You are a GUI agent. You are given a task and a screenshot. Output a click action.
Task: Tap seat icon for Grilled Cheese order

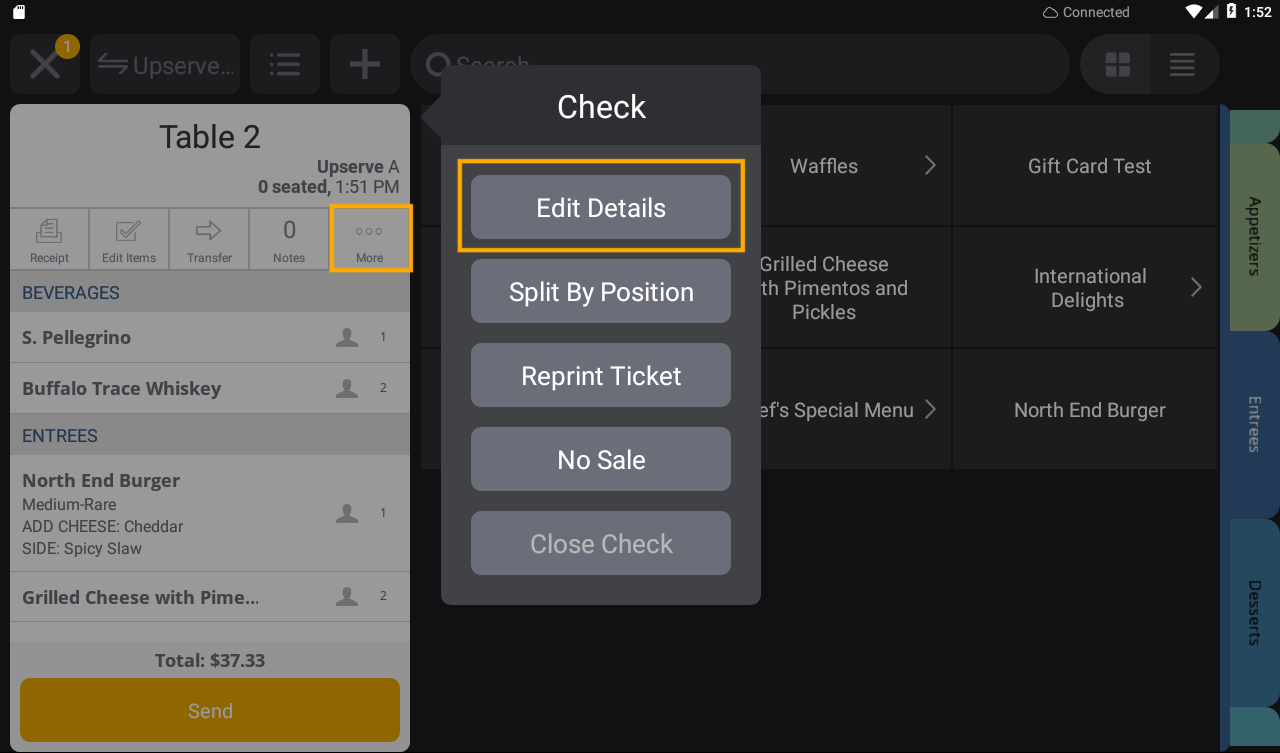347,596
